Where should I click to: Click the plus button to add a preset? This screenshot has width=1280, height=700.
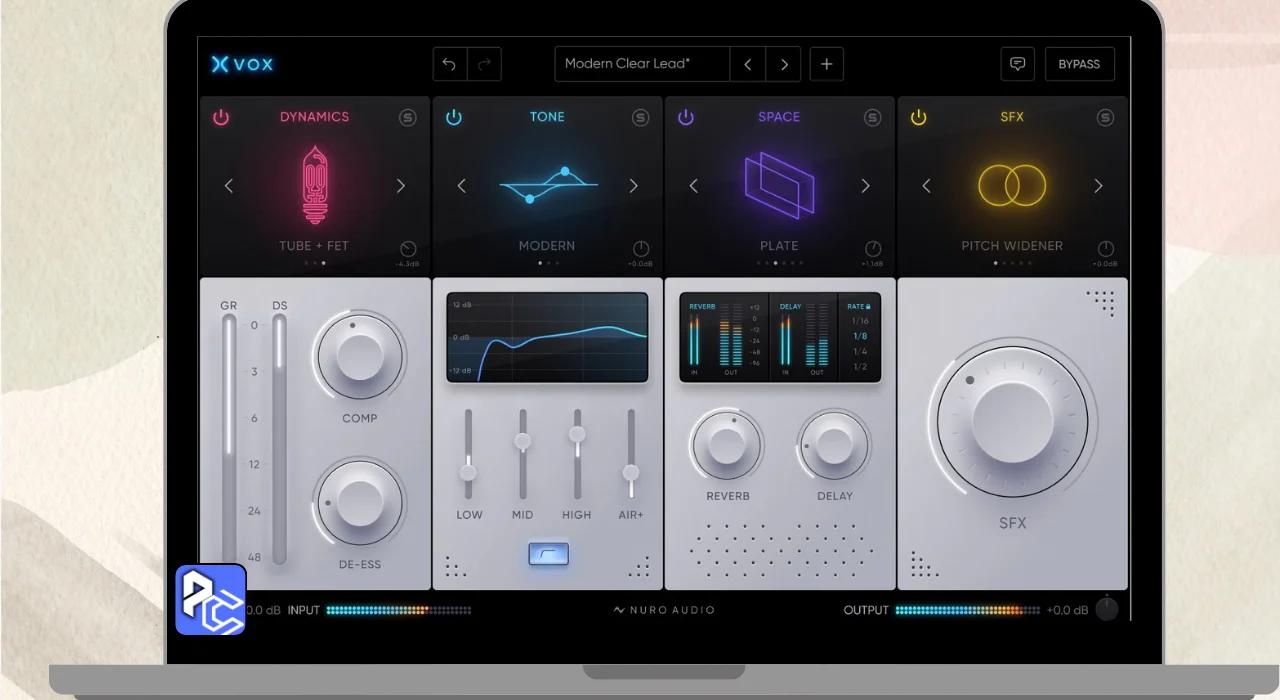pos(826,64)
